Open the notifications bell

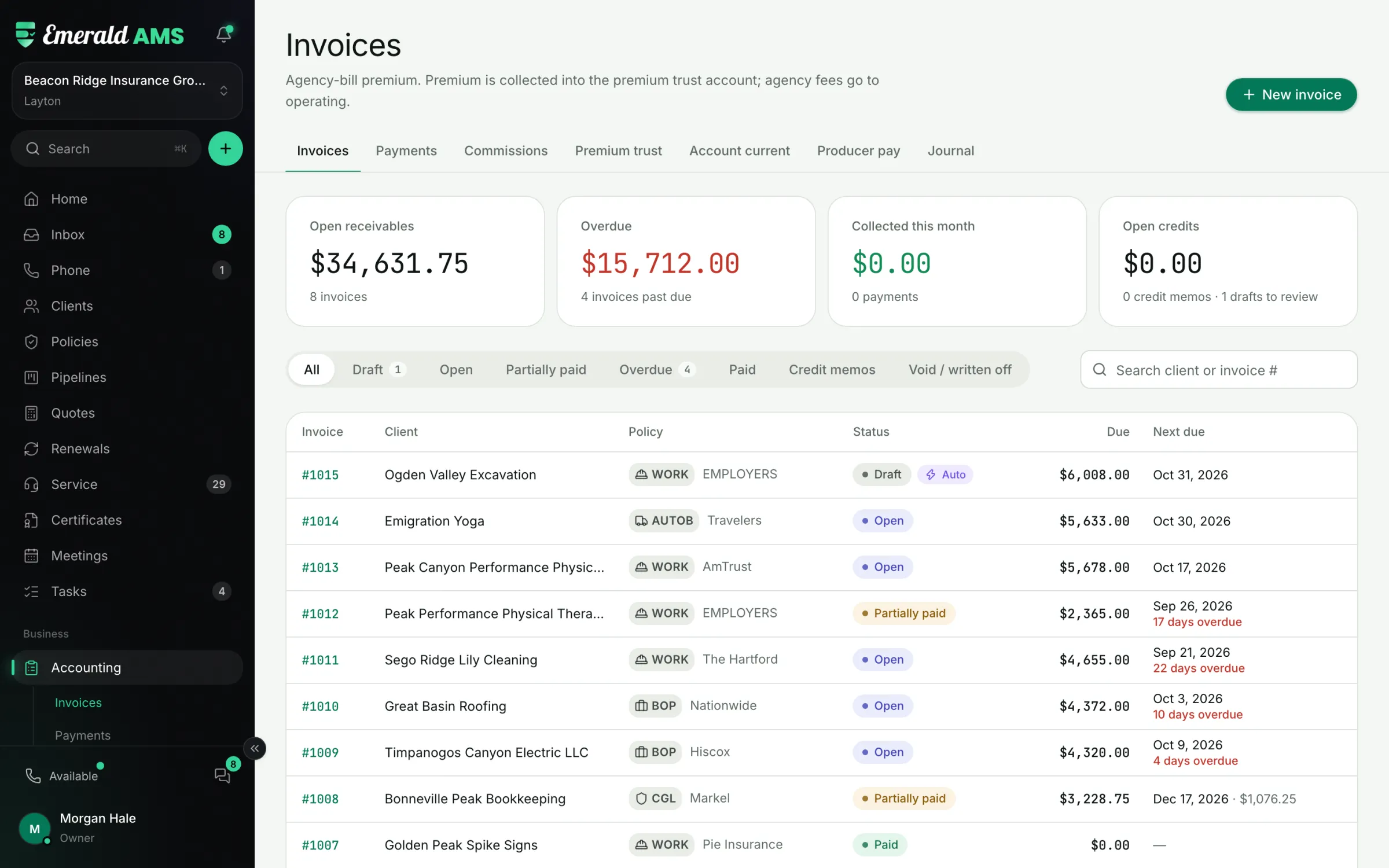point(224,35)
